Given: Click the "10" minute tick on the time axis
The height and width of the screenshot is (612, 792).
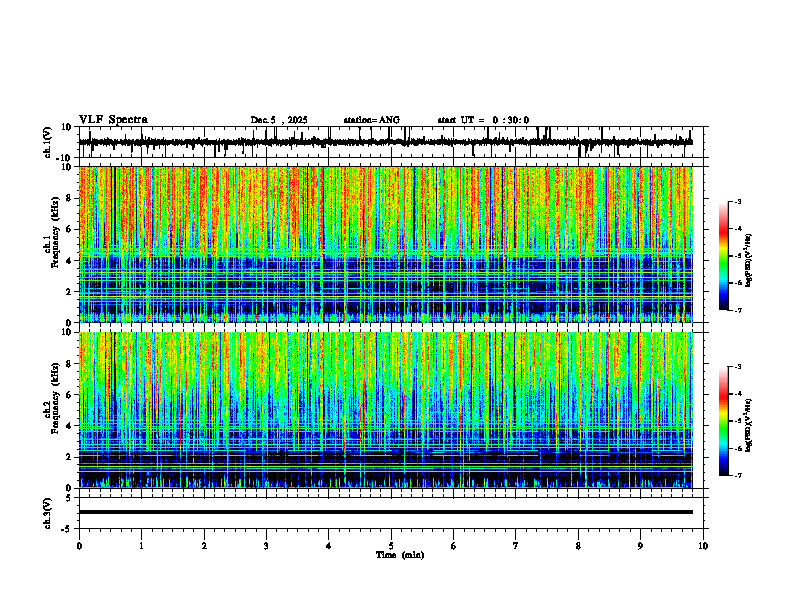Looking at the screenshot, I should (703, 546).
